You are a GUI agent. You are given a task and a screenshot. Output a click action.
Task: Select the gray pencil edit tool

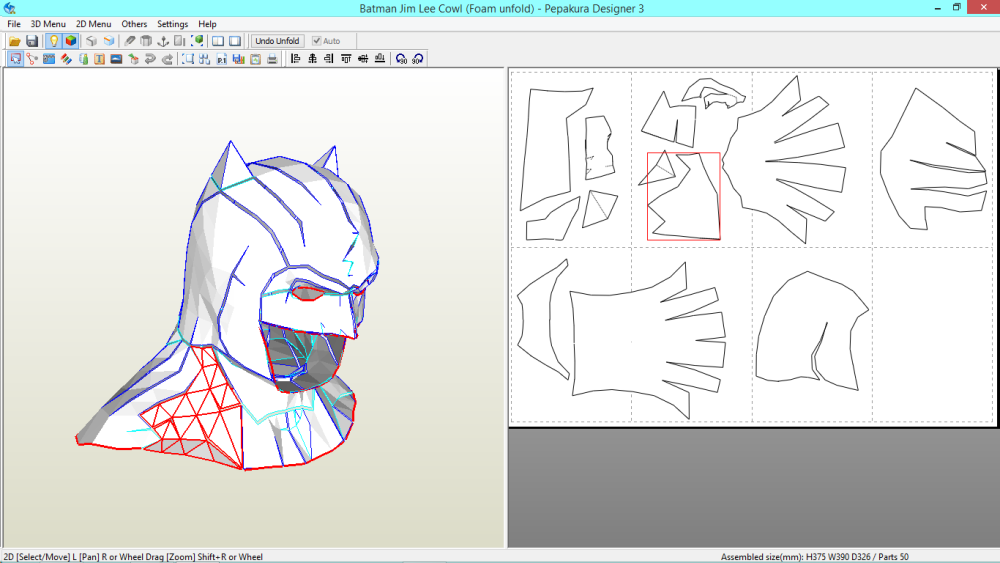tap(129, 41)
